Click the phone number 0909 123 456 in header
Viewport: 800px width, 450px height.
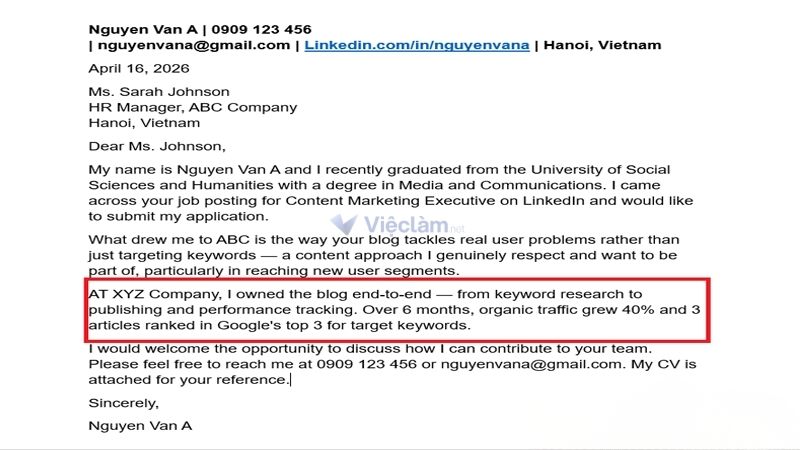[x=261, y=30]
